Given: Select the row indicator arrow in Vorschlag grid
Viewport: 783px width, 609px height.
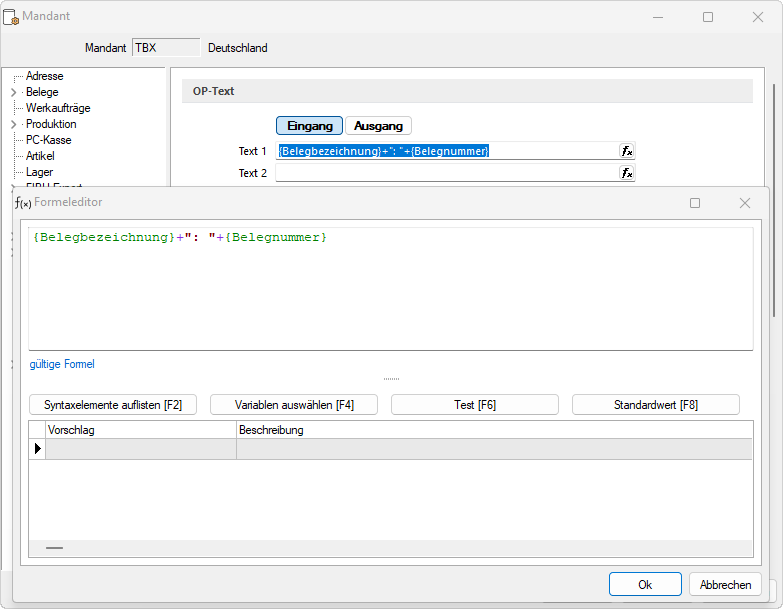Looking at the screenshot, I should 37,449.
